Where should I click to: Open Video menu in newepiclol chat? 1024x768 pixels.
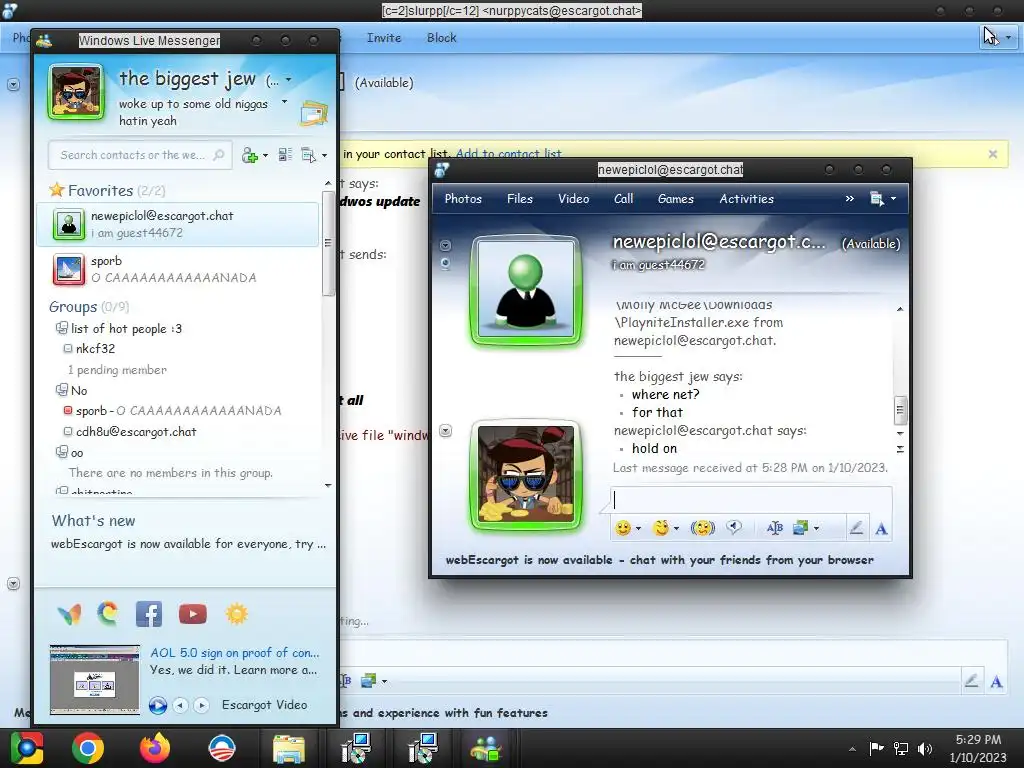[573, 199]
